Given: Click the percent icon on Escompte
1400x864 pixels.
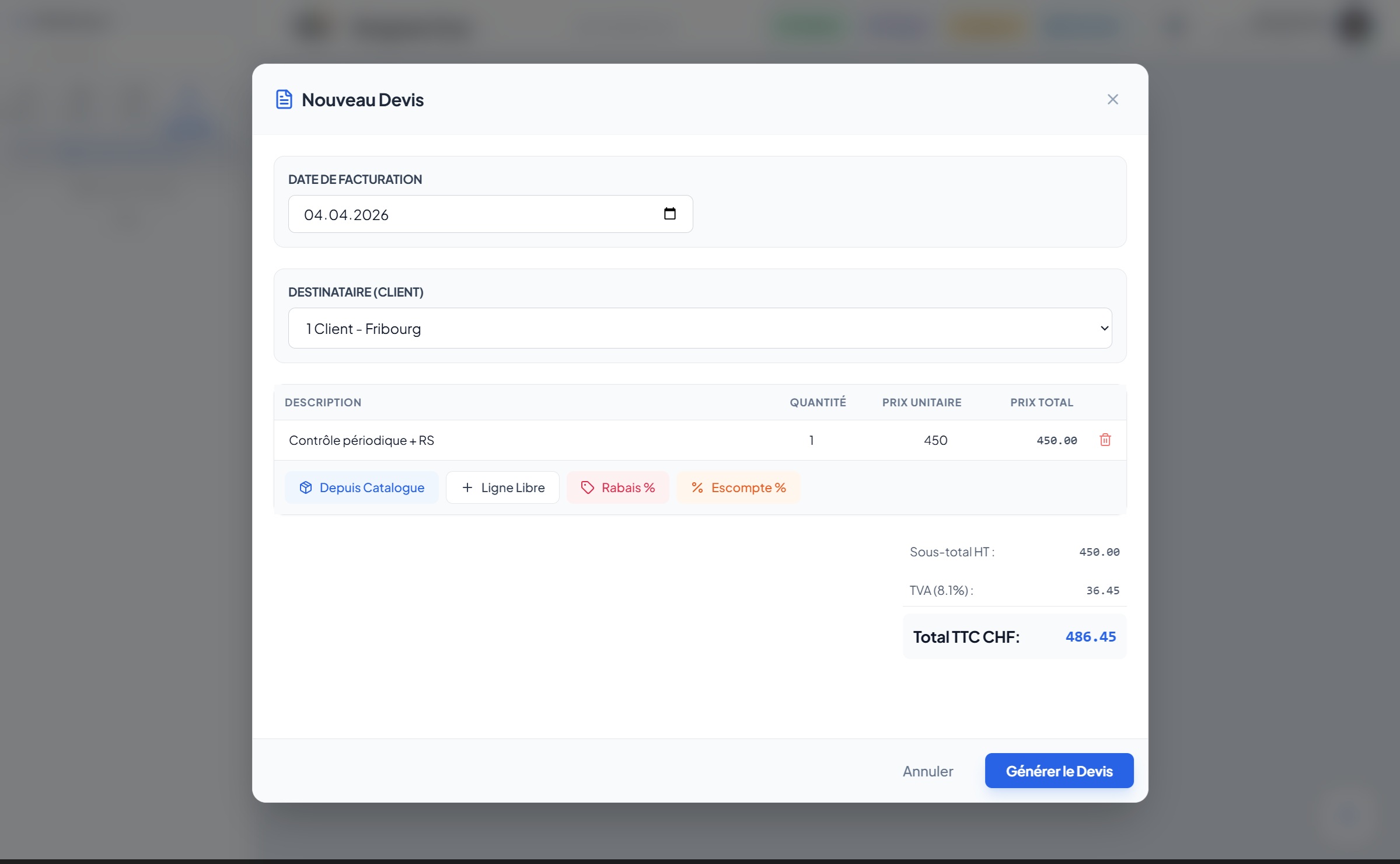Looking at the screenshot, I should click(x=697, y=487).
